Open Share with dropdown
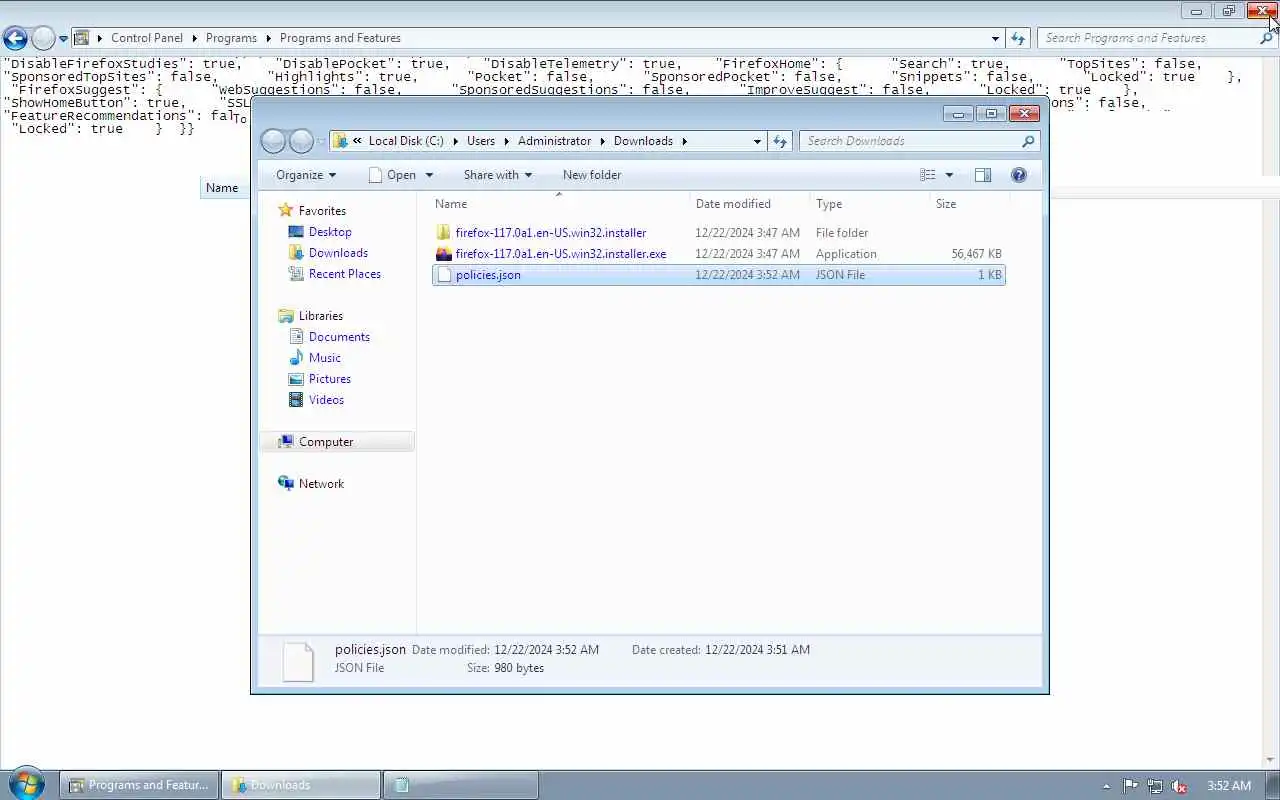Screen dimensions: 1280x800 (497, 175)
